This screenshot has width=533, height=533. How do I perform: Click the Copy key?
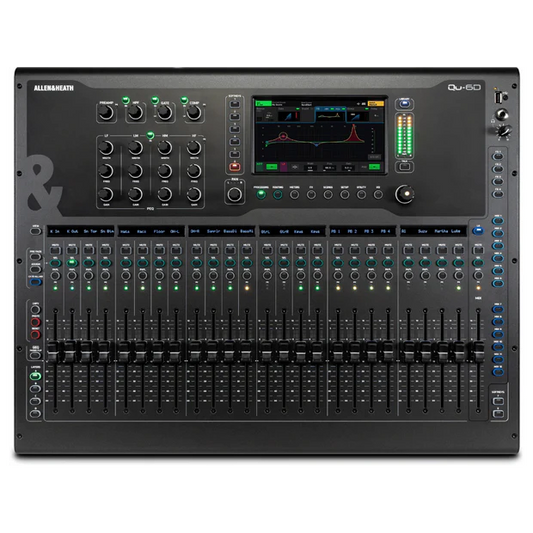coord(35,309)
